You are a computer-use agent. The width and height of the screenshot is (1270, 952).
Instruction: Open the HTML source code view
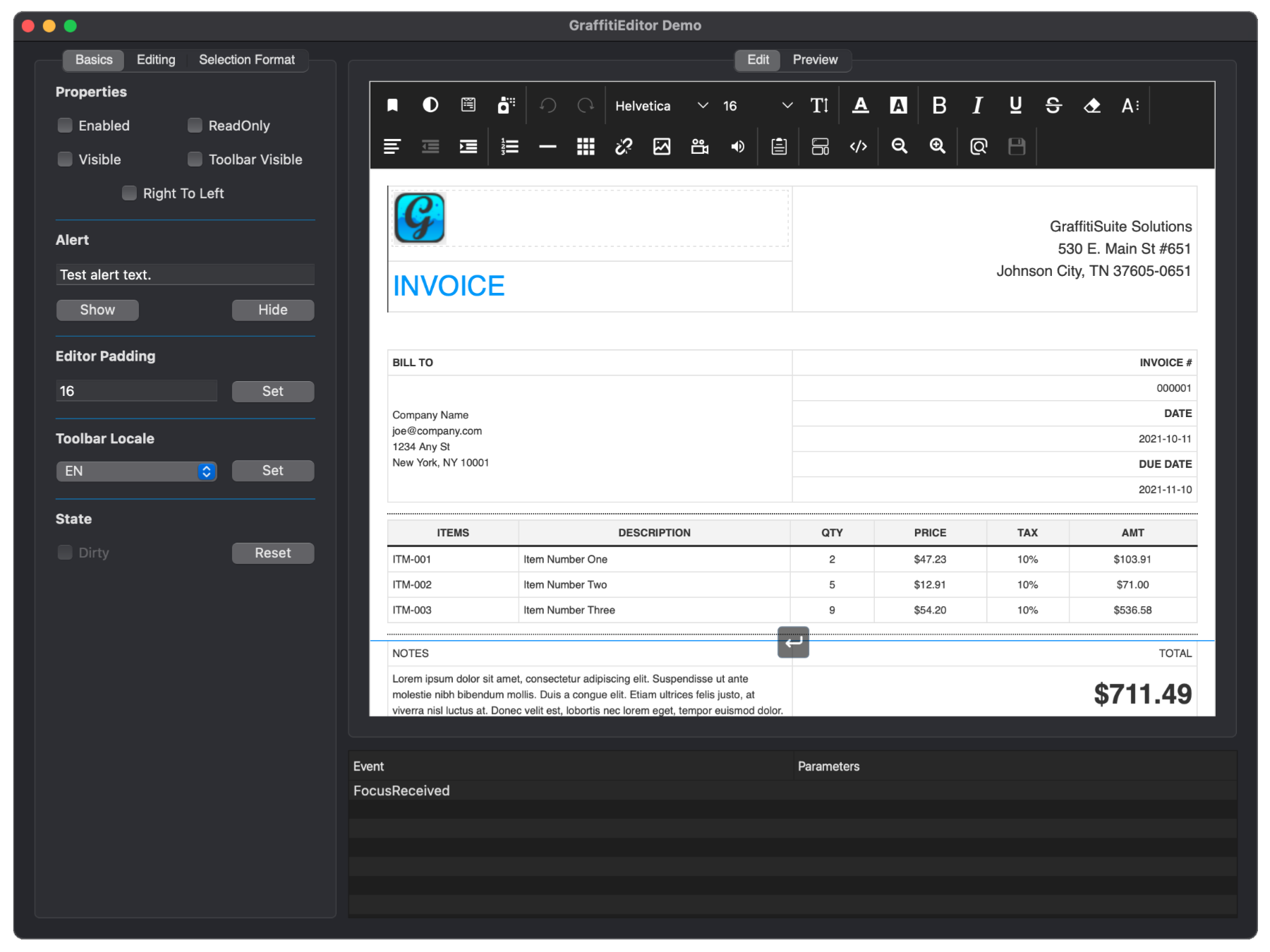[858, 146]
